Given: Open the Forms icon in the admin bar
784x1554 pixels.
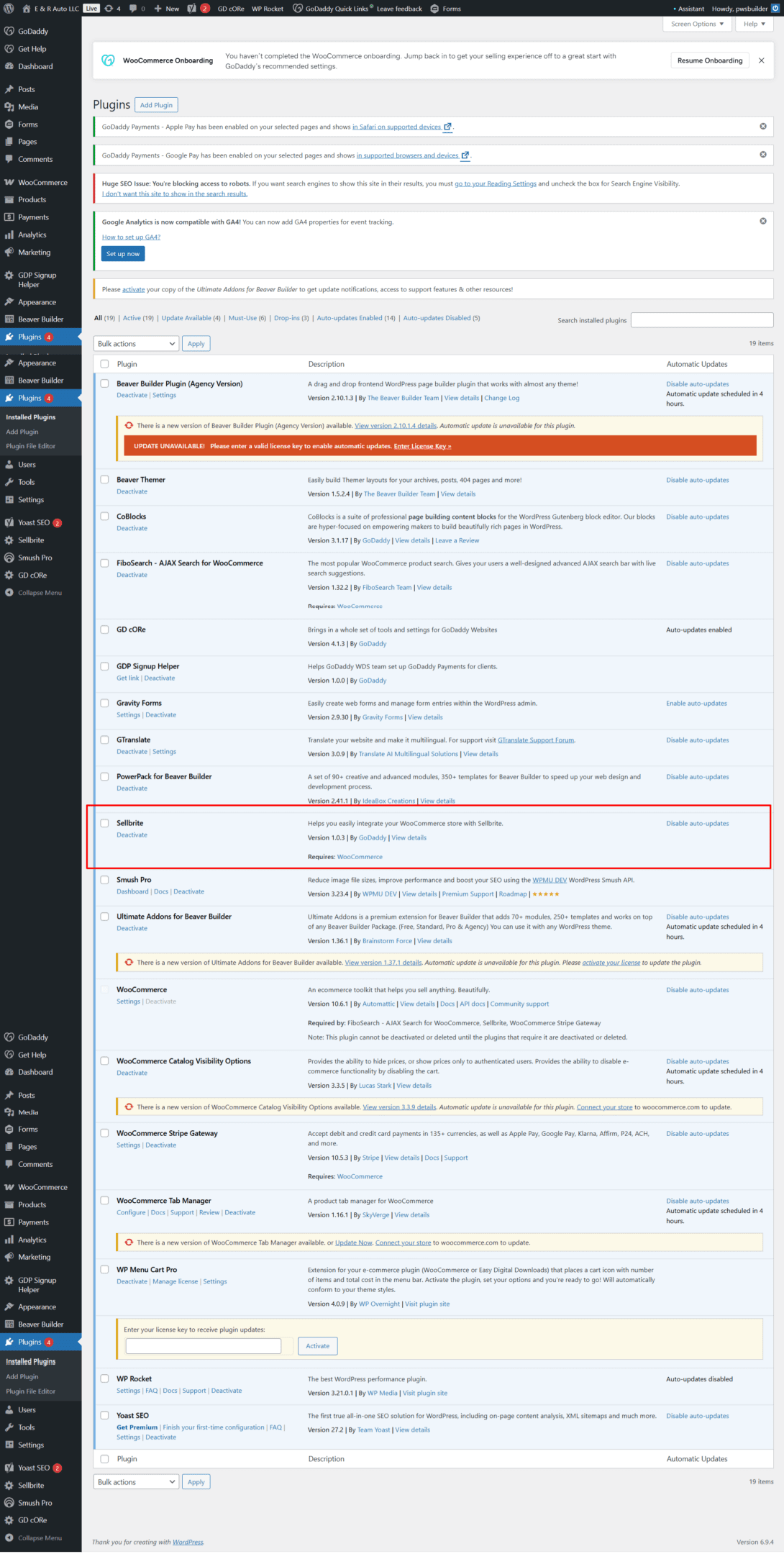Looking at the screenshot, I should [434, 9].
